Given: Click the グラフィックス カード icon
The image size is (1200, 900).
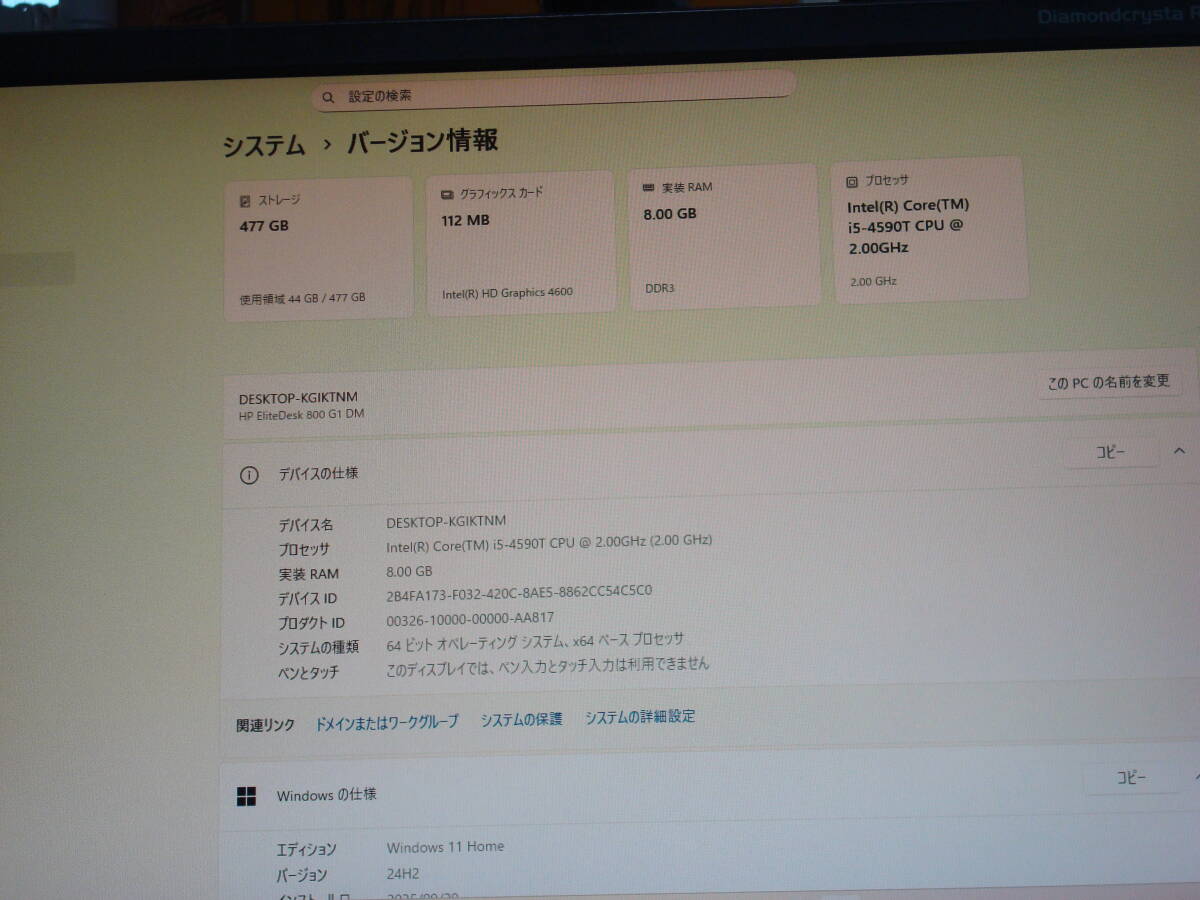Looking at the screenshot, I should pyautogui.click(x=447, y=194).
